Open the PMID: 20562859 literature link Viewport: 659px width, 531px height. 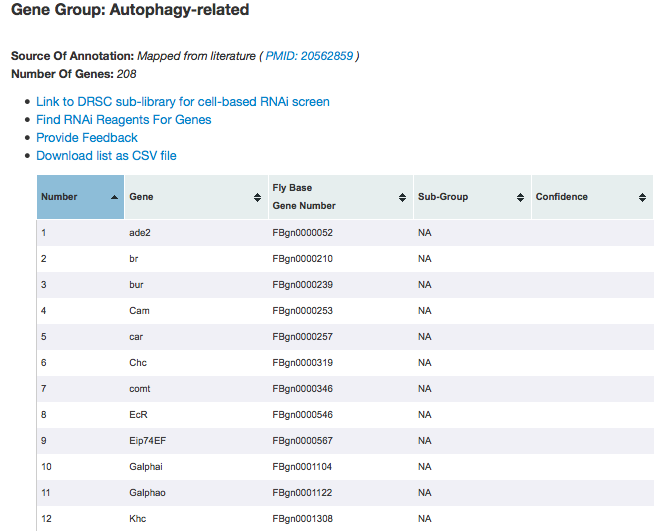pos(309,56)
